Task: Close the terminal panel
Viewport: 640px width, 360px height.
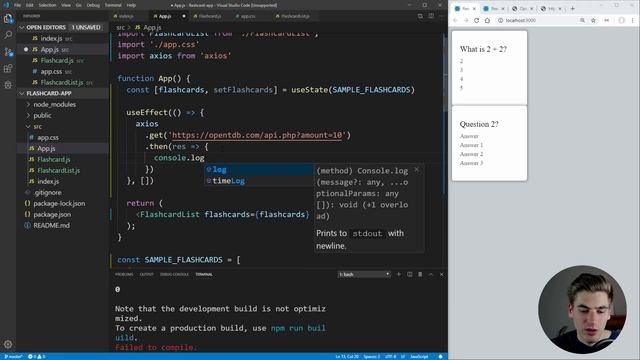Action: pos(442,274)
